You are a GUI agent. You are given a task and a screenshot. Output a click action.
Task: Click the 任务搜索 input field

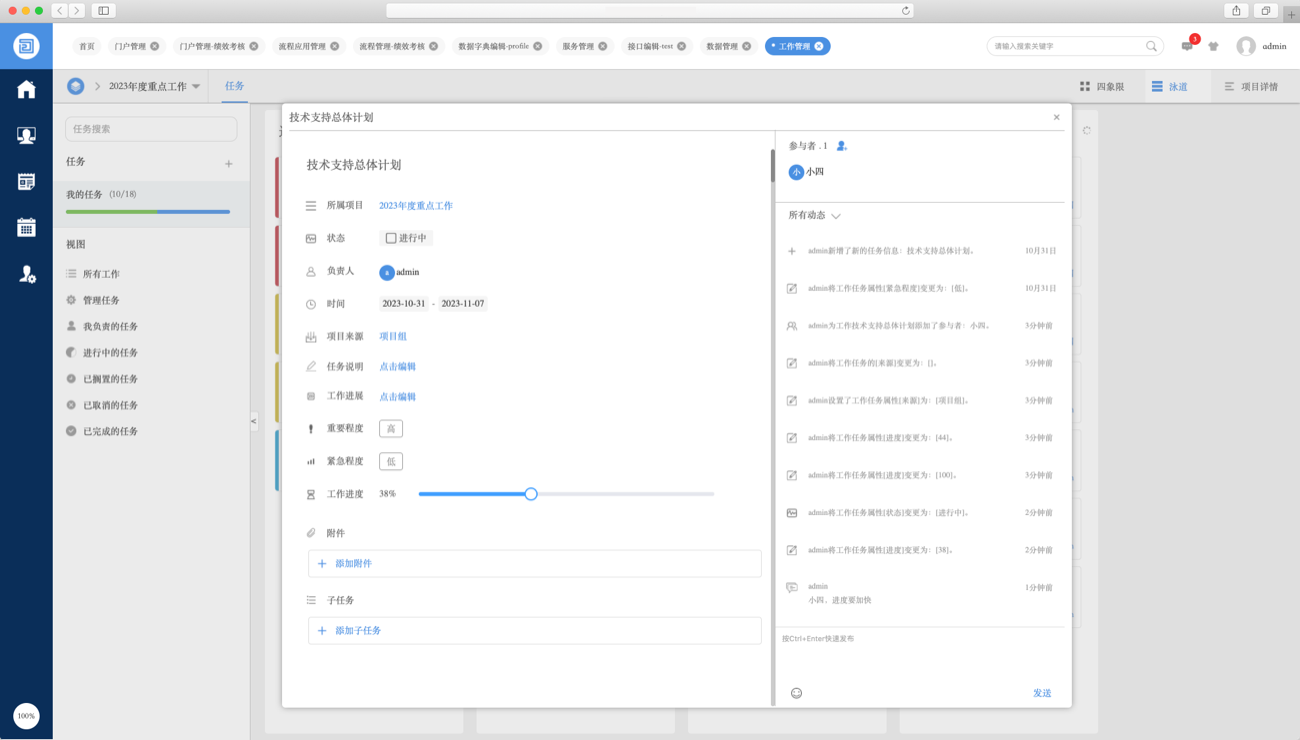tap(151, 129)
